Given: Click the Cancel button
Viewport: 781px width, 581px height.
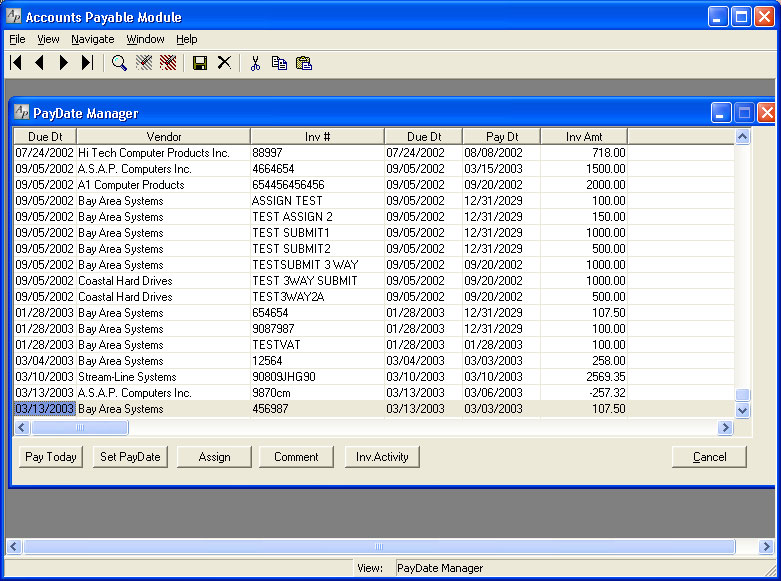Looking at the screenshot, I should tap(709, 457).
